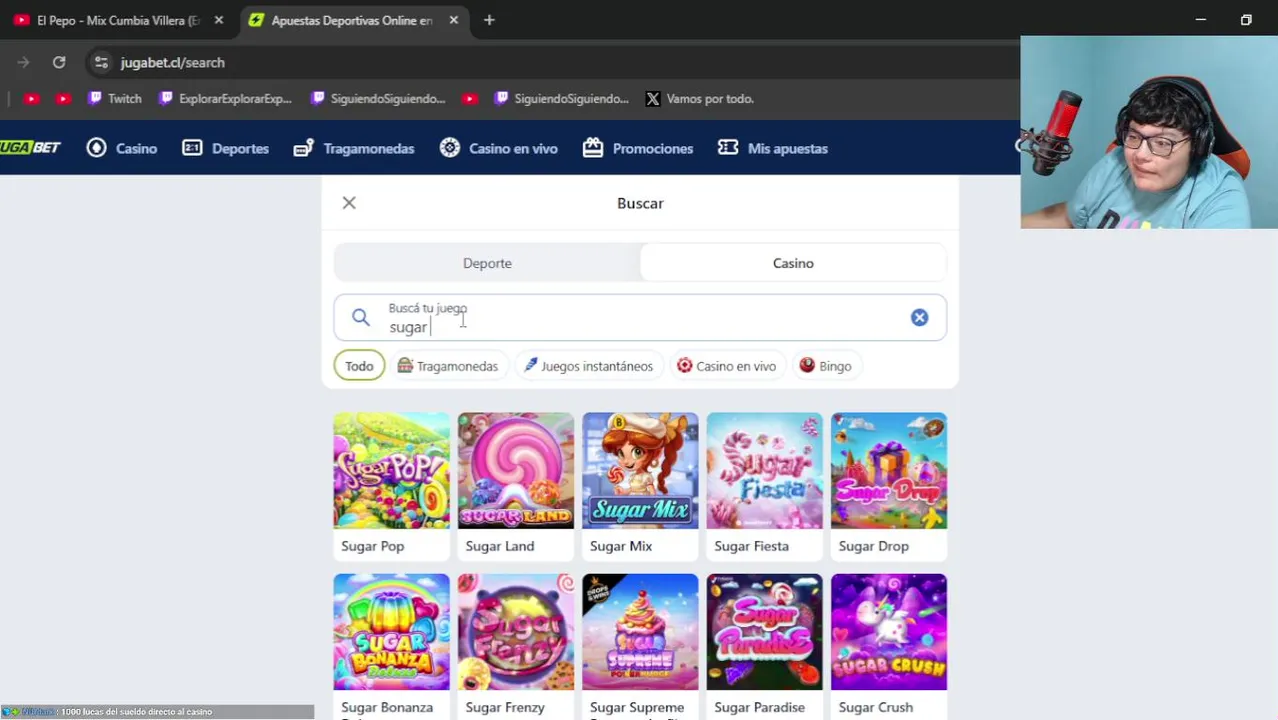Open a new browser tab
1278x720 pixels.
489,20
